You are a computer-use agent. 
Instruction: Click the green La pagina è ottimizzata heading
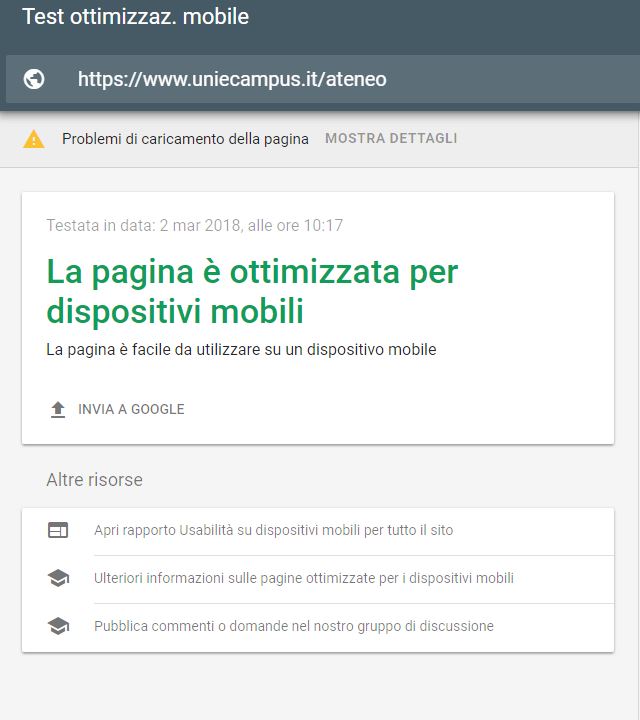click(x=252, y=292)
